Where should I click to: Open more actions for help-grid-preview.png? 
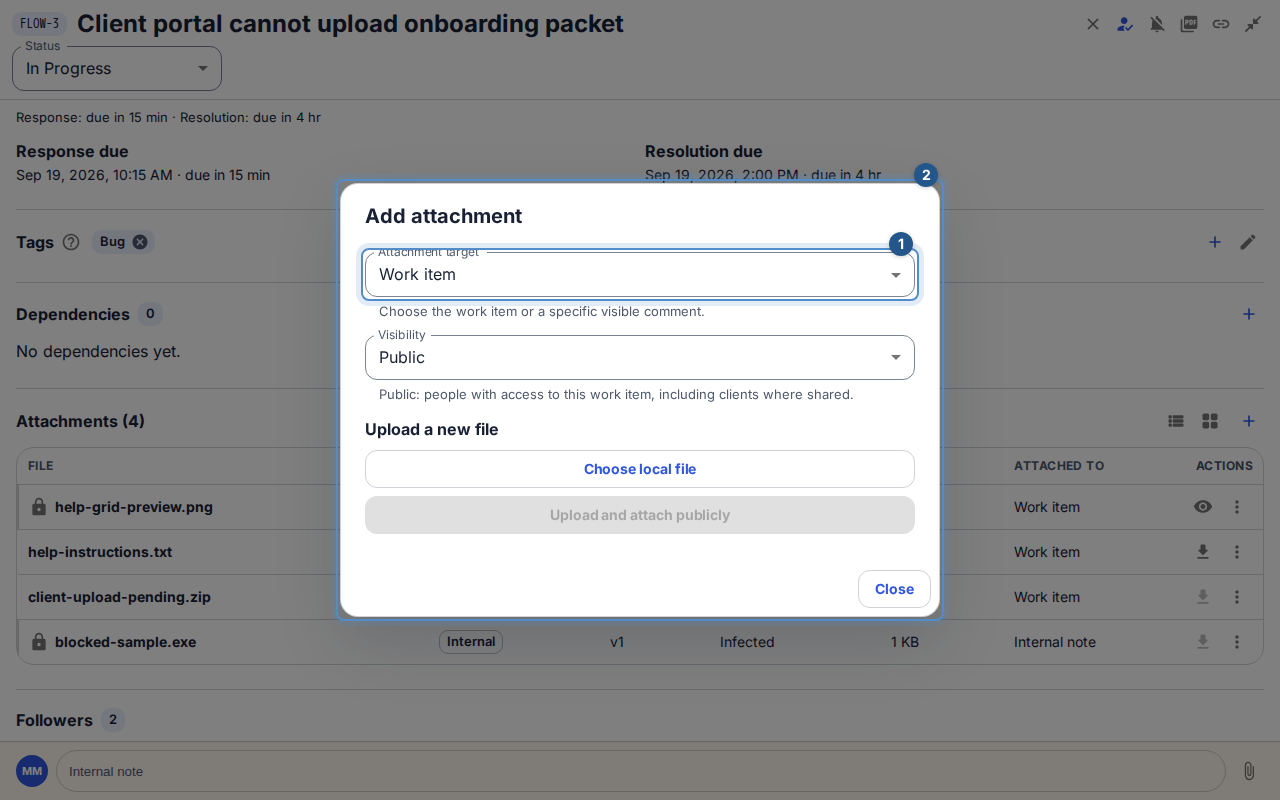point(1237,507)
